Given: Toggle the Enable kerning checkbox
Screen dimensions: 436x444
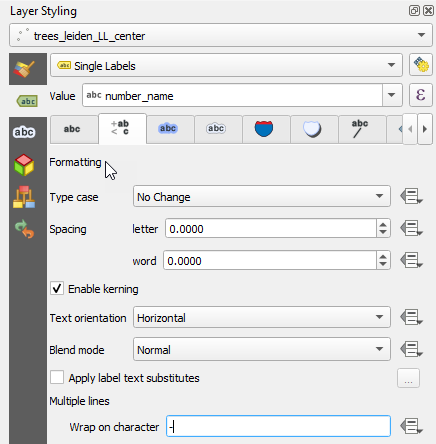Looking at the screenshot, I should point(57,288).
